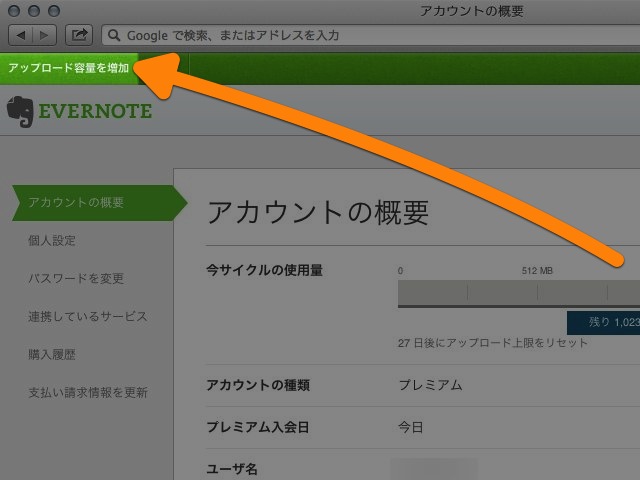
Task: Open the EVERNOTE wordmark link
Action: 95,111
